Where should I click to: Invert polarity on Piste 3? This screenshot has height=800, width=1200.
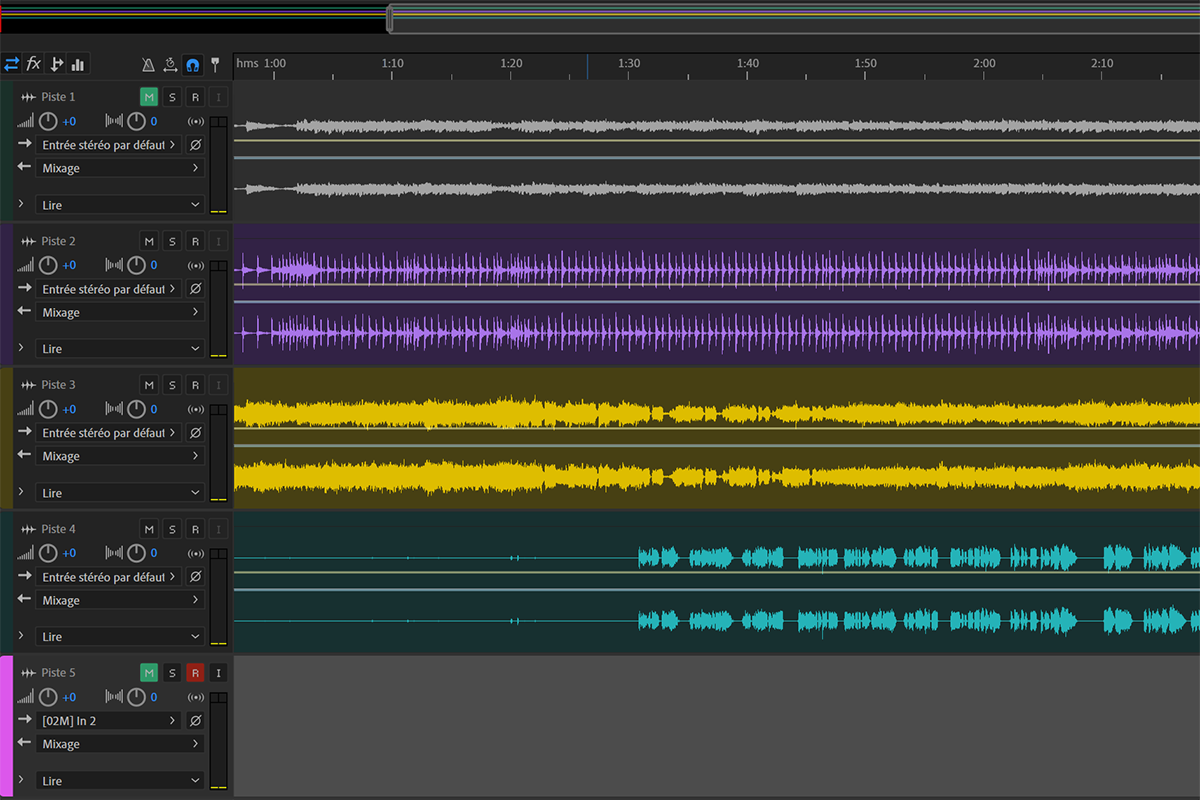[x=195, y=433]
